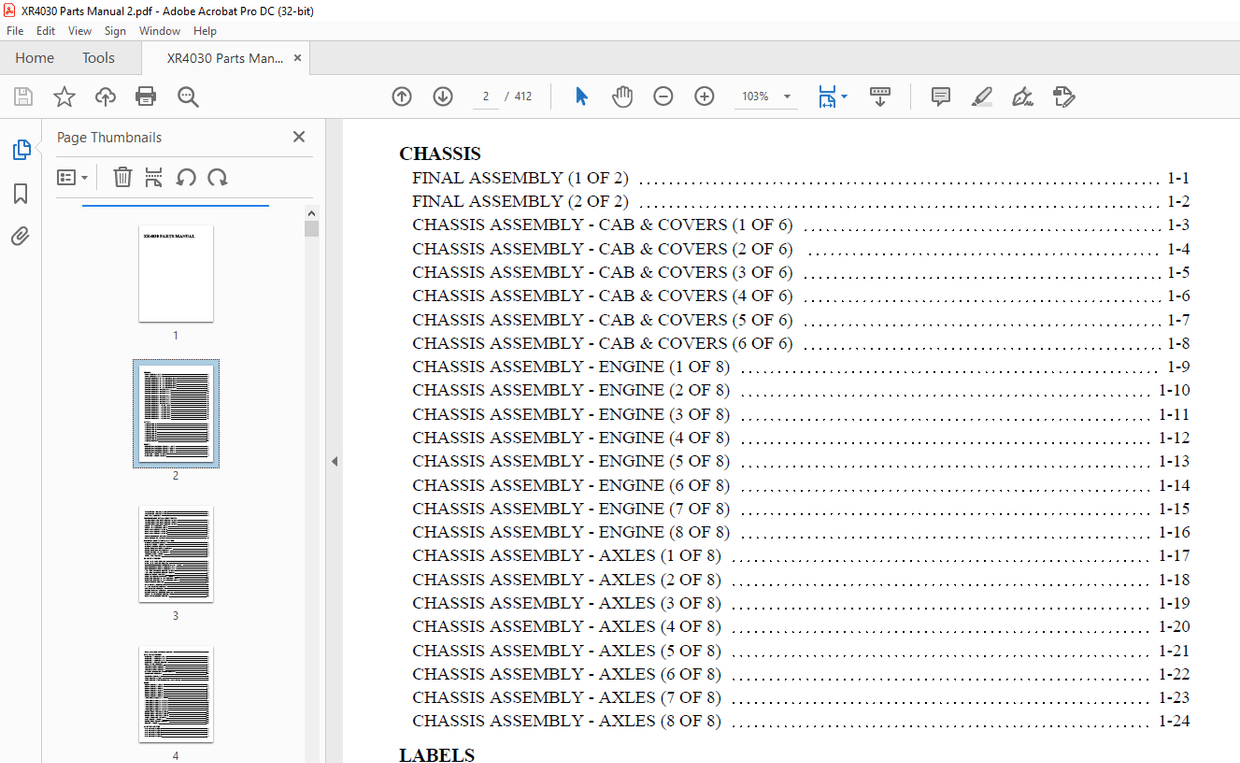Image resolution: width=1240 pixels, height=763 pixels.
Task: Select the Highlight text tool
Action: point(981,96)
